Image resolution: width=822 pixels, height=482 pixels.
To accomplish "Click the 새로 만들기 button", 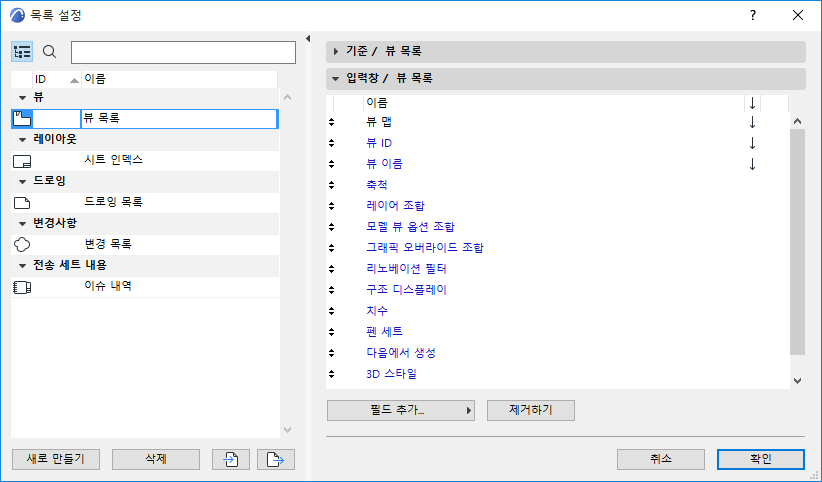I will tap(56, 459).
